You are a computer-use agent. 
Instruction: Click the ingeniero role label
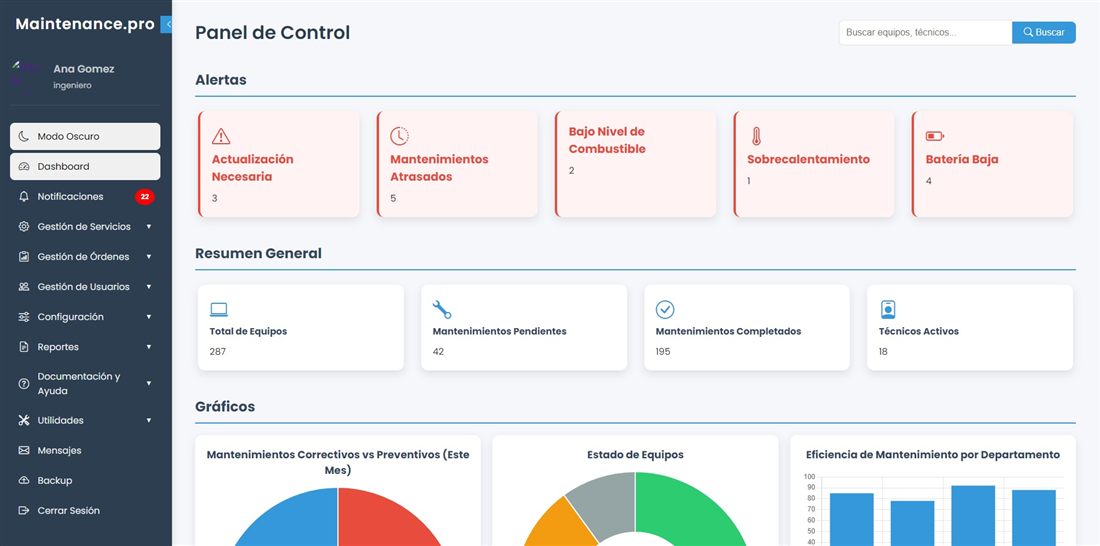pos(72,86)
